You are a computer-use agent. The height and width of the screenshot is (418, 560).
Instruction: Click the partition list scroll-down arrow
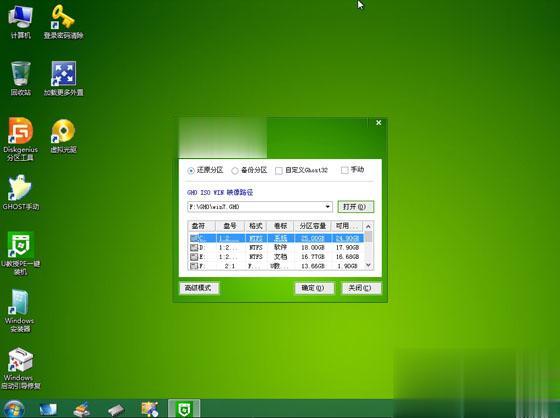click(368, 265)
